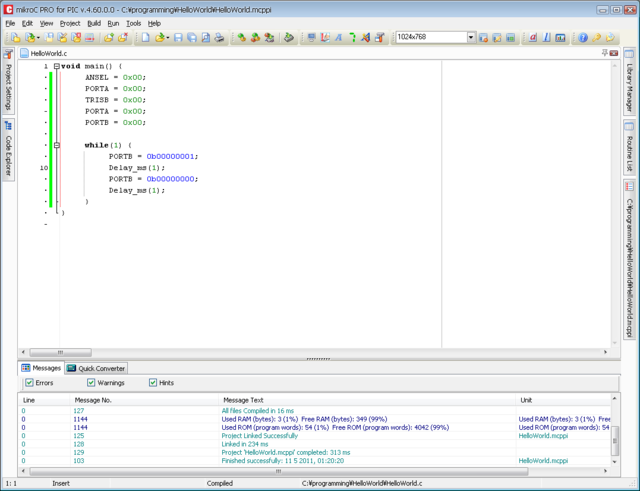Click the Open Project folder icon
Screen dimensions: 640x491
(29, 38)
